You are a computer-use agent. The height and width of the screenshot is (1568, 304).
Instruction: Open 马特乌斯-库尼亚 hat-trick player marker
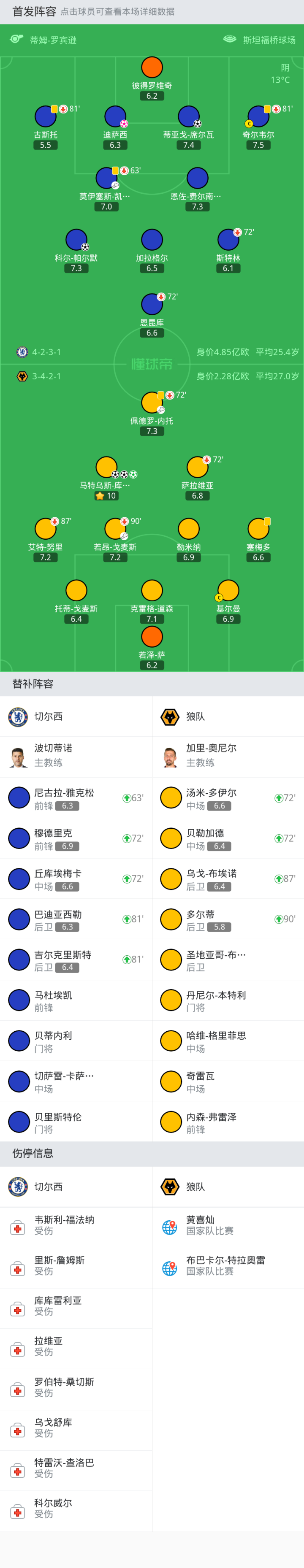pyautogui.click(x=107, y=468)
